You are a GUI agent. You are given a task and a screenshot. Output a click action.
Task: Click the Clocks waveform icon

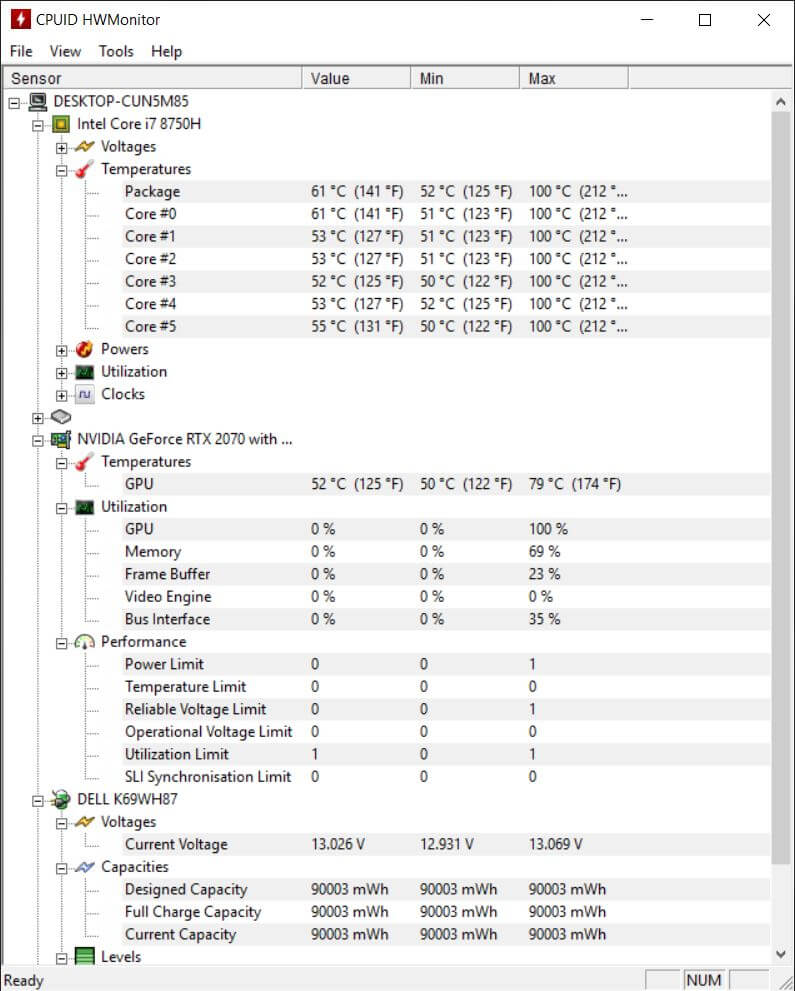(85, 394)
